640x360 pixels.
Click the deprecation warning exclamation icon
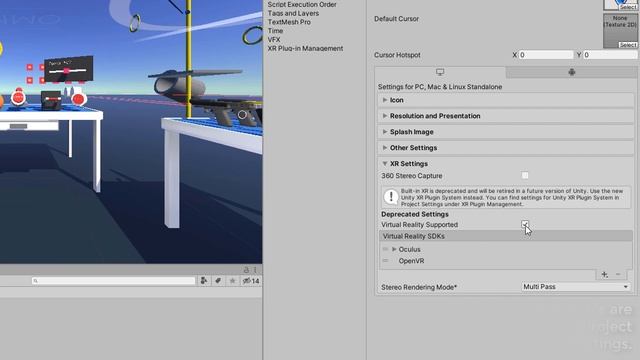391,197
